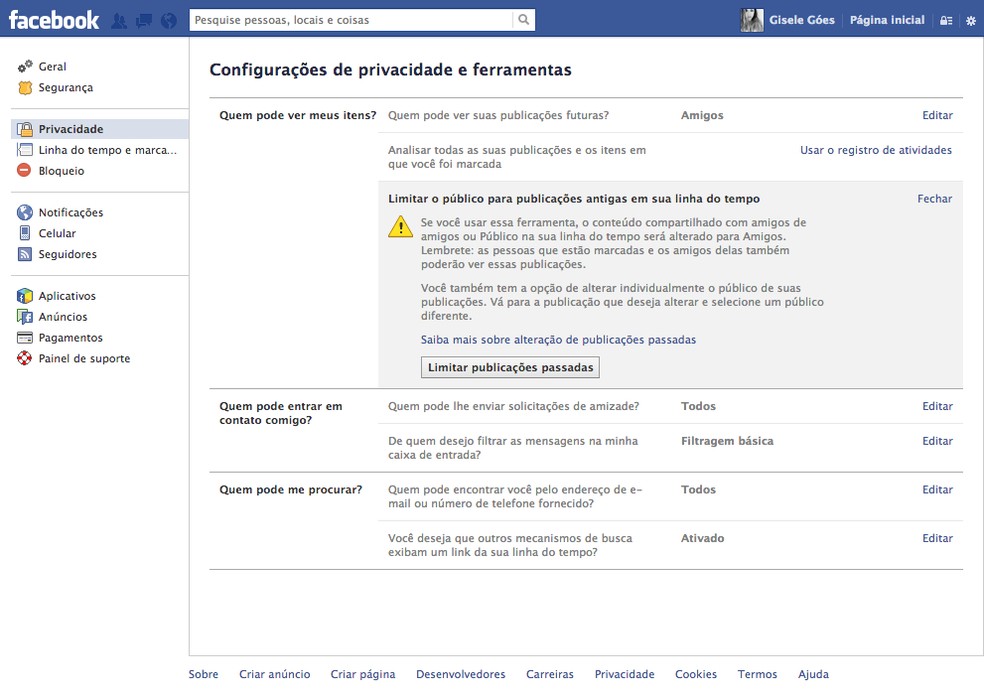Image resolution: width=984 pixels, height=694 pixels.
Task: Click the 'Amigos' audience value
Action: (702, 115)
